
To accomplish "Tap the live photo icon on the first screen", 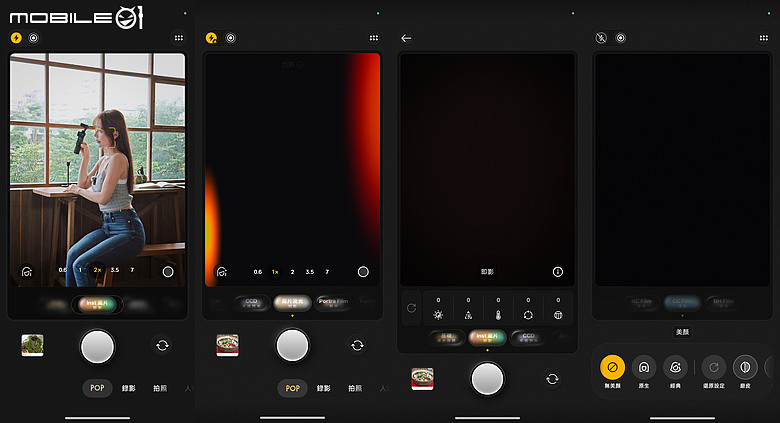I will click(x=34, y=38).
